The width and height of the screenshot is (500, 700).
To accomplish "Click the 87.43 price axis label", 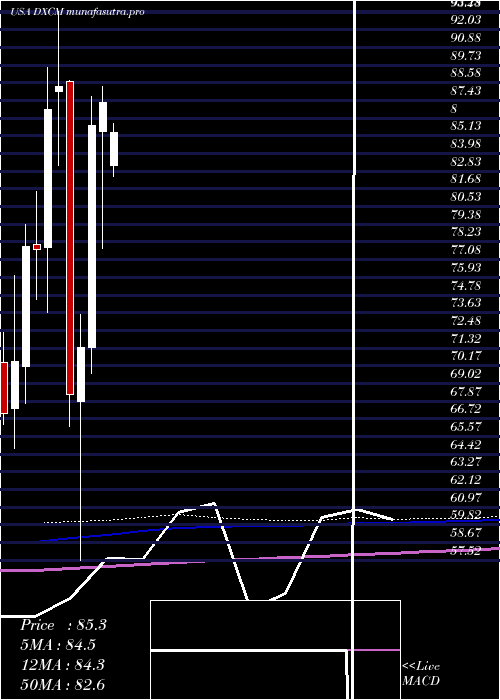I will point(466,91).
